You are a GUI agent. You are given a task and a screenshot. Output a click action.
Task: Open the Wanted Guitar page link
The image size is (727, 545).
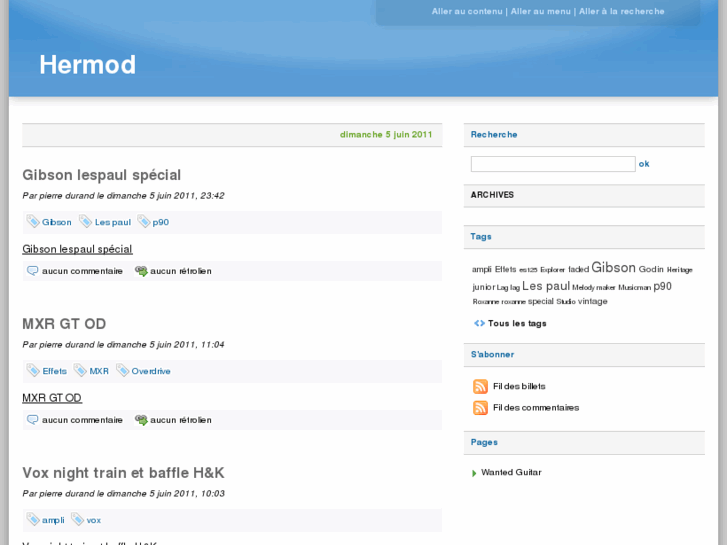[x=511, y=472]
